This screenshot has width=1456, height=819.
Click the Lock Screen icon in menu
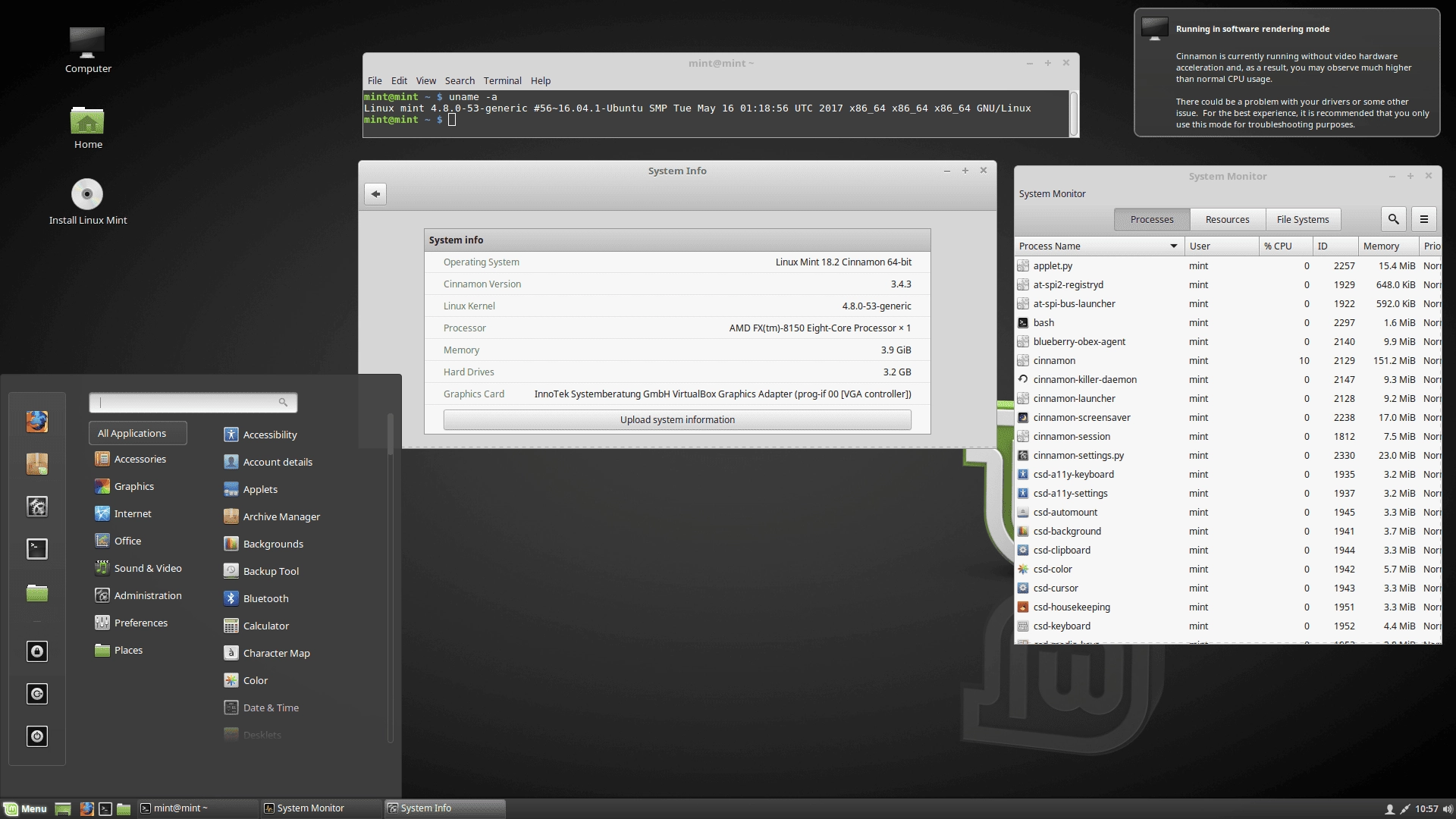click(x=37, y=651)
